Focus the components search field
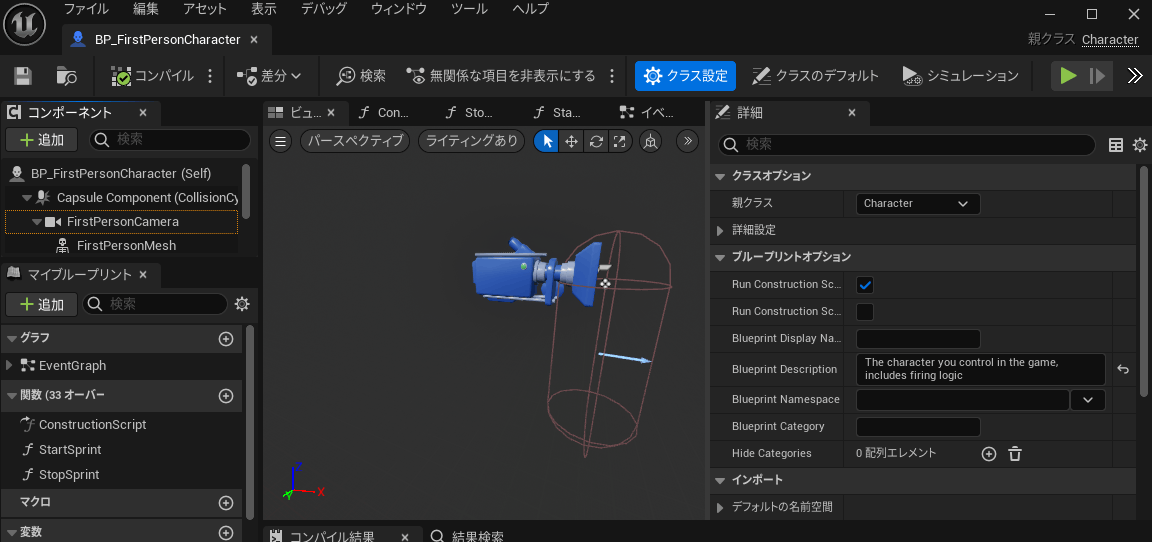Screen dimensions: 1152x542 [170, 140]
